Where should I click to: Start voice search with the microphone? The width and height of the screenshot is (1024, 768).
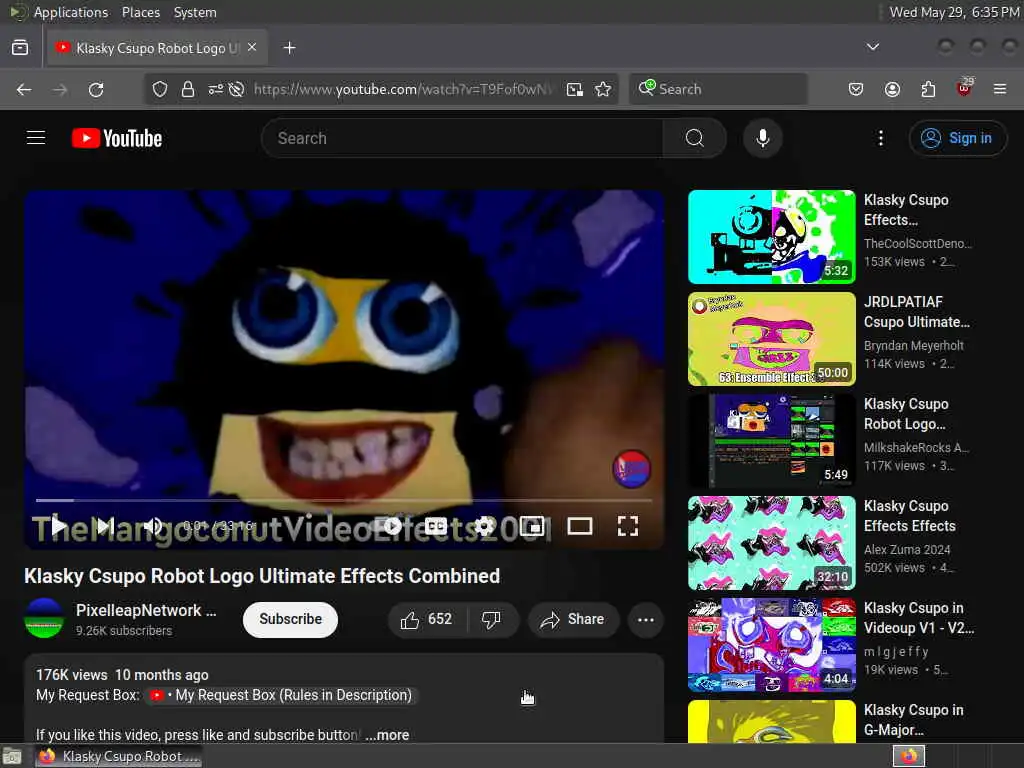click(x=762, y=138)
